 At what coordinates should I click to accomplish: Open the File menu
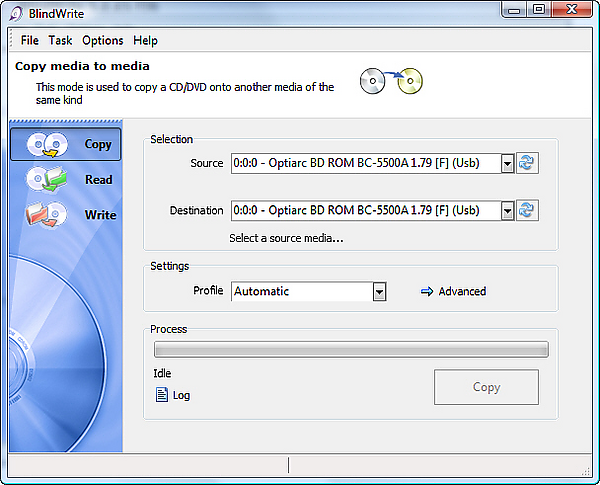point(29,40)
